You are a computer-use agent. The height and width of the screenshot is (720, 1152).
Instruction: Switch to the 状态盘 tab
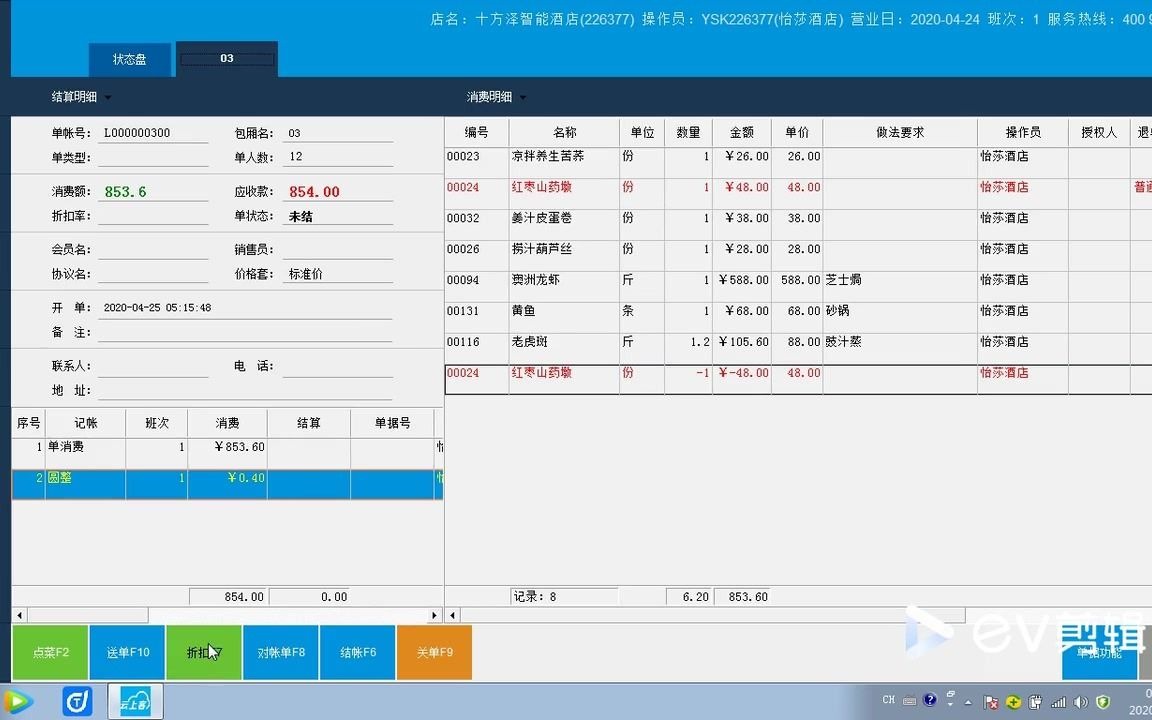129,58
